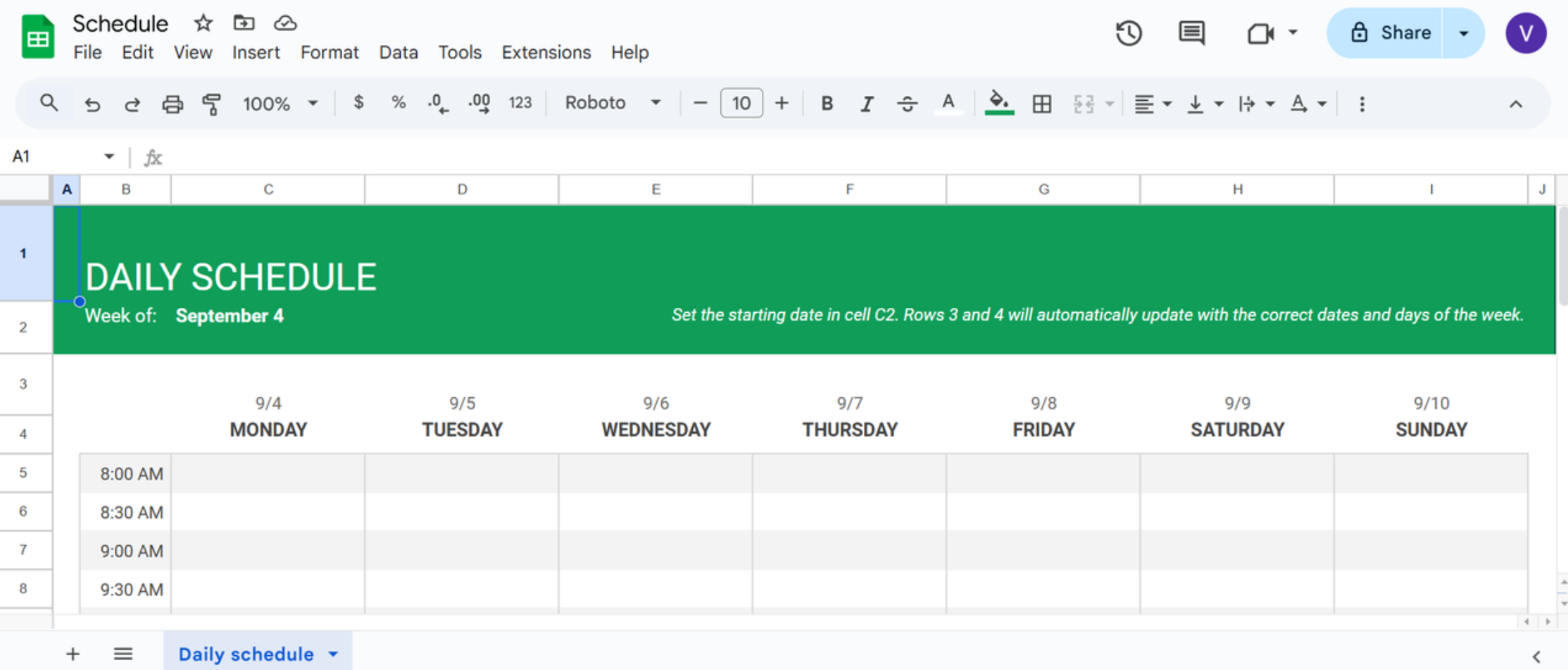Viewport: 1568px width, 670px height.
Task: Apply bold formatting
Action: pyautogui.click(x=827, y=103)
